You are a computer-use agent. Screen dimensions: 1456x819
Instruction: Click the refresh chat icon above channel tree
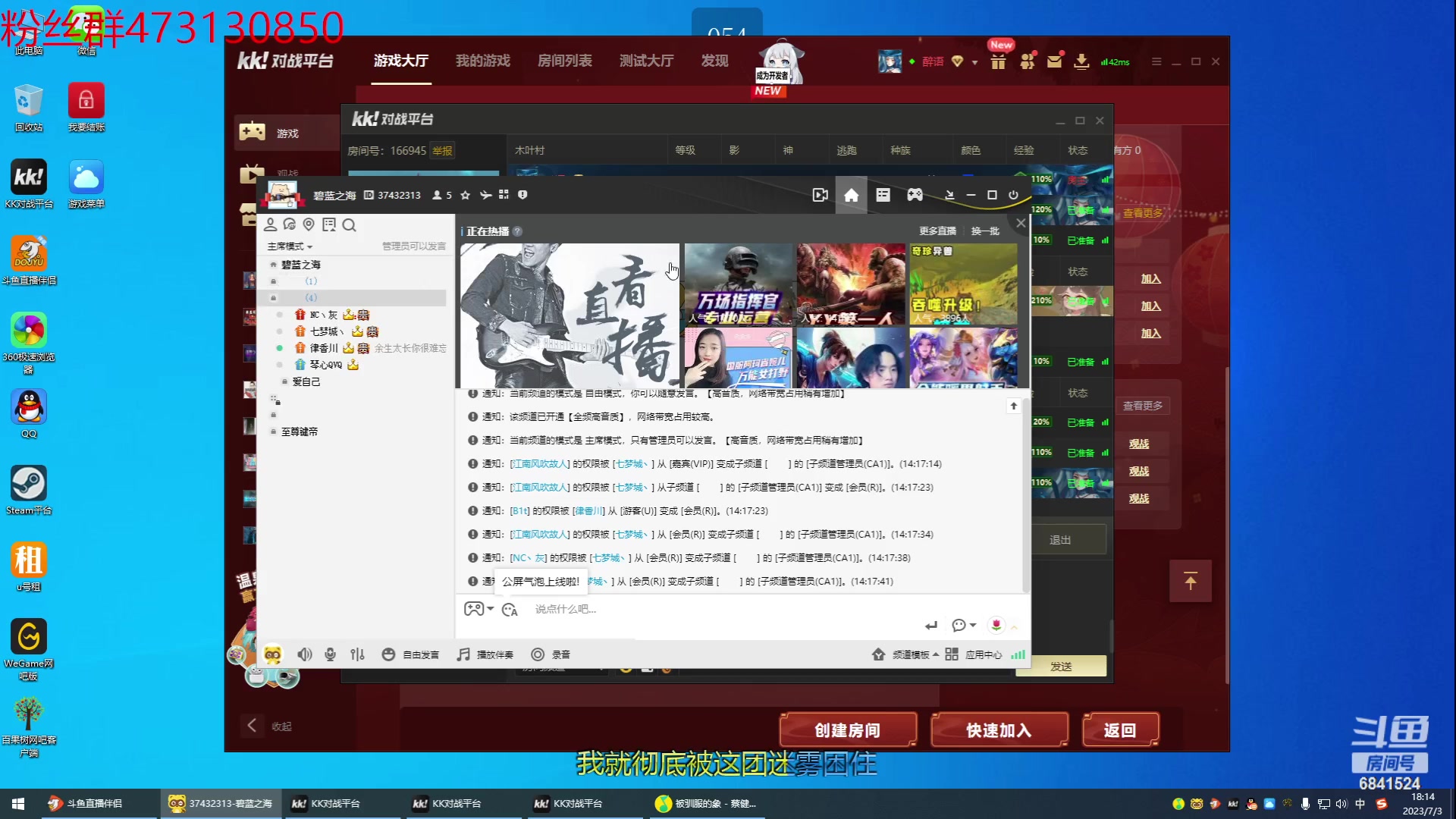point(289,224)
